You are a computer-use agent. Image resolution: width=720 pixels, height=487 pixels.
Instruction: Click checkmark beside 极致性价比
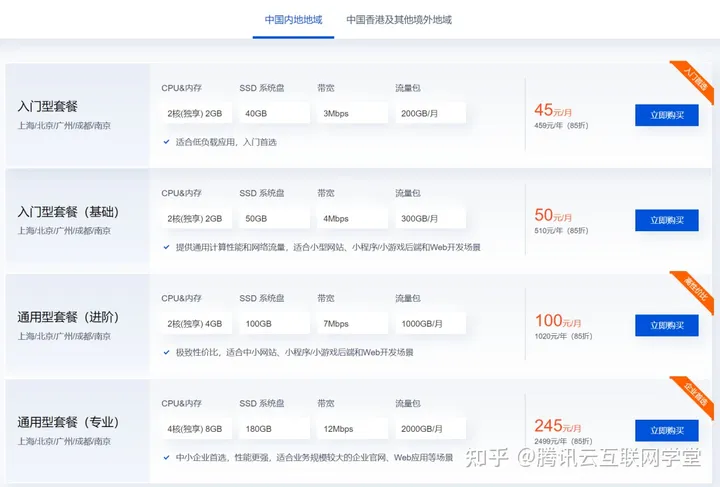pyautogui.click(x=167, y=352)
